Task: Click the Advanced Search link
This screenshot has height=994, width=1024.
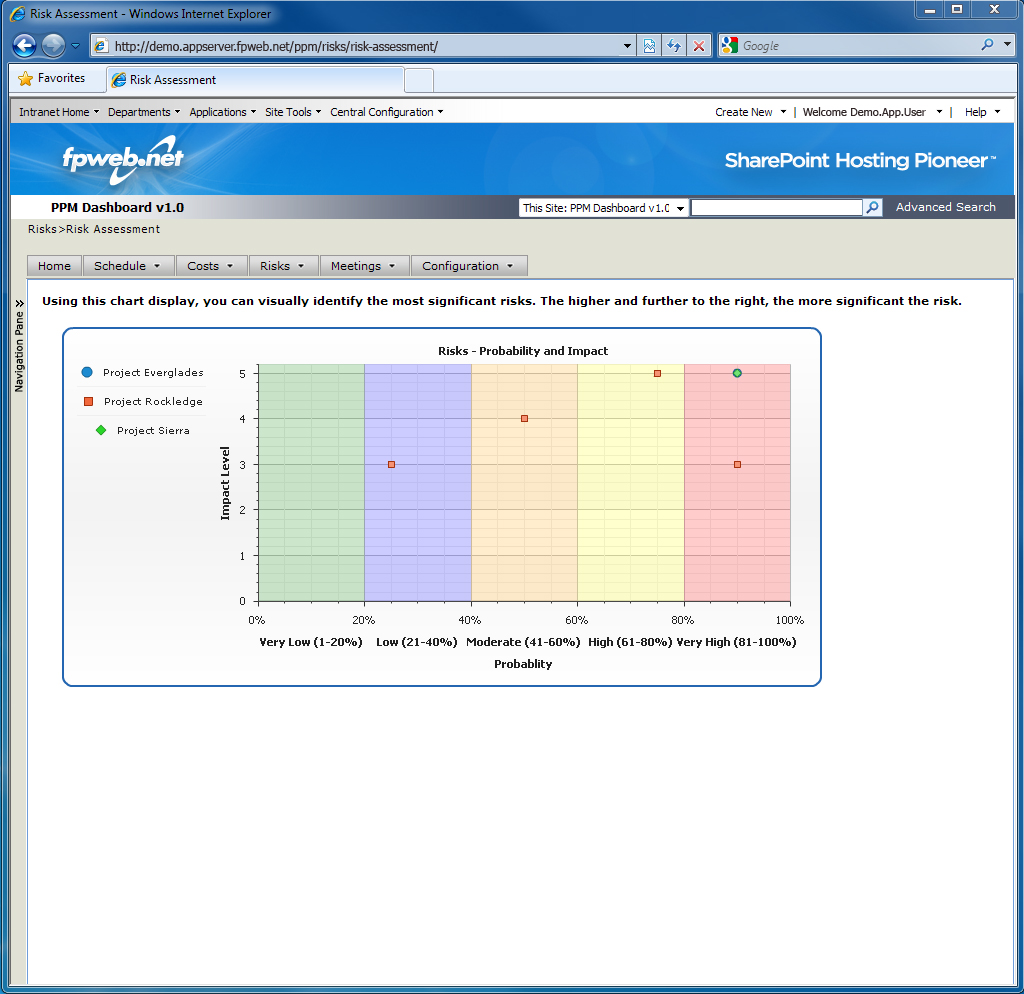Action: click(945, 207)
